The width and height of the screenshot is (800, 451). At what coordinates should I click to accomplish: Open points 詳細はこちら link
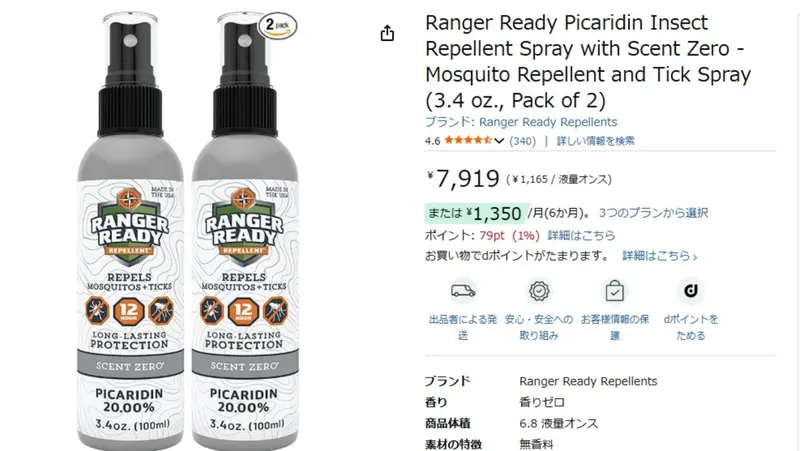(581, 235)
